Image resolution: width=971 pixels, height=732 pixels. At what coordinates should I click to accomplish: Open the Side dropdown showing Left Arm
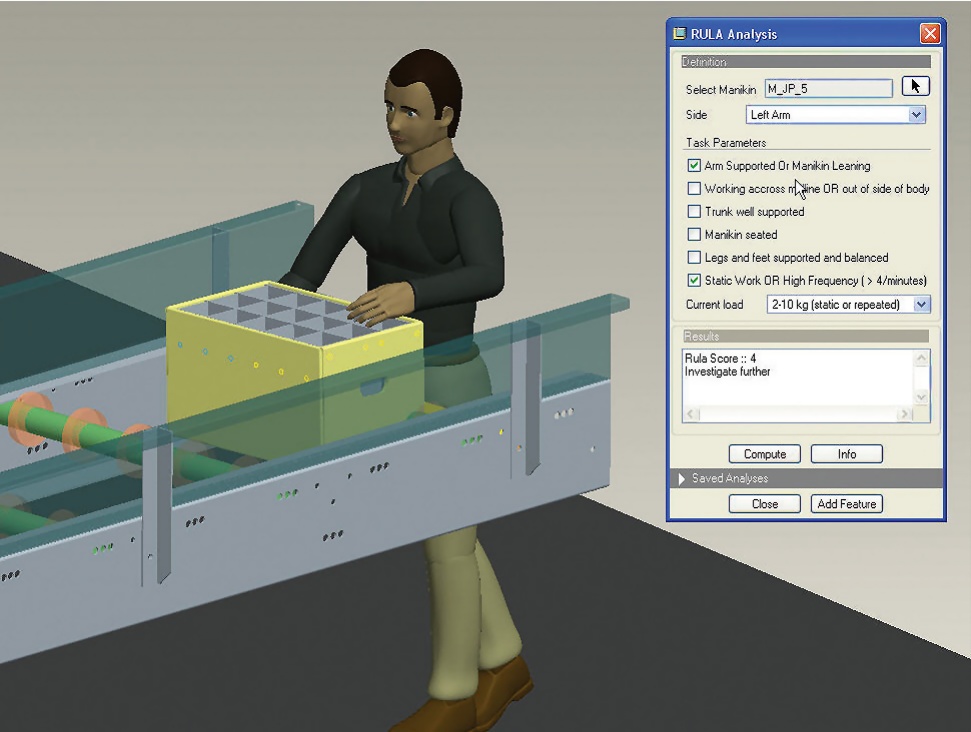(x=917, y=115)
